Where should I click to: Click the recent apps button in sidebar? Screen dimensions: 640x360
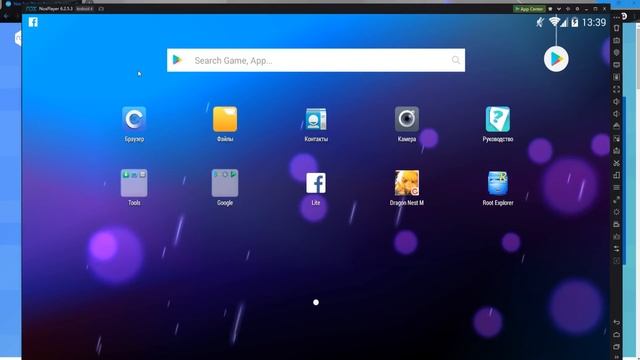616,347
